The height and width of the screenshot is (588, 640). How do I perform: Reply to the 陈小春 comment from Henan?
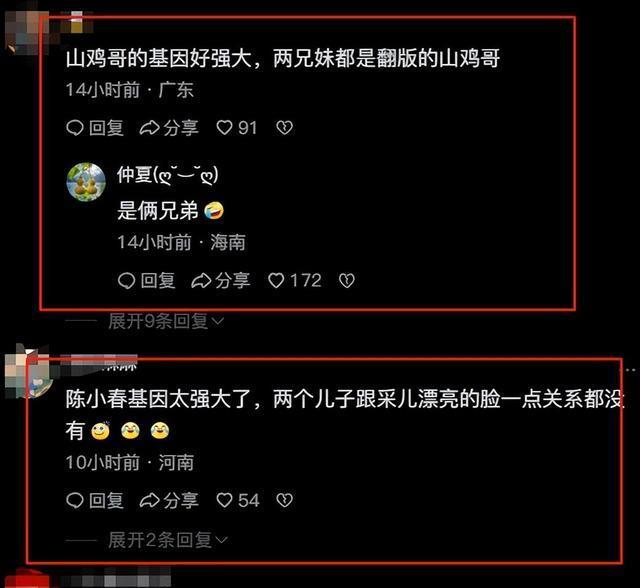95,500
